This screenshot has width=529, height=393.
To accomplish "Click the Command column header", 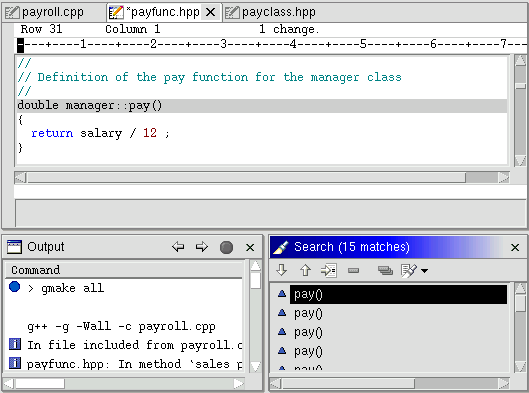I will point(124,270).
